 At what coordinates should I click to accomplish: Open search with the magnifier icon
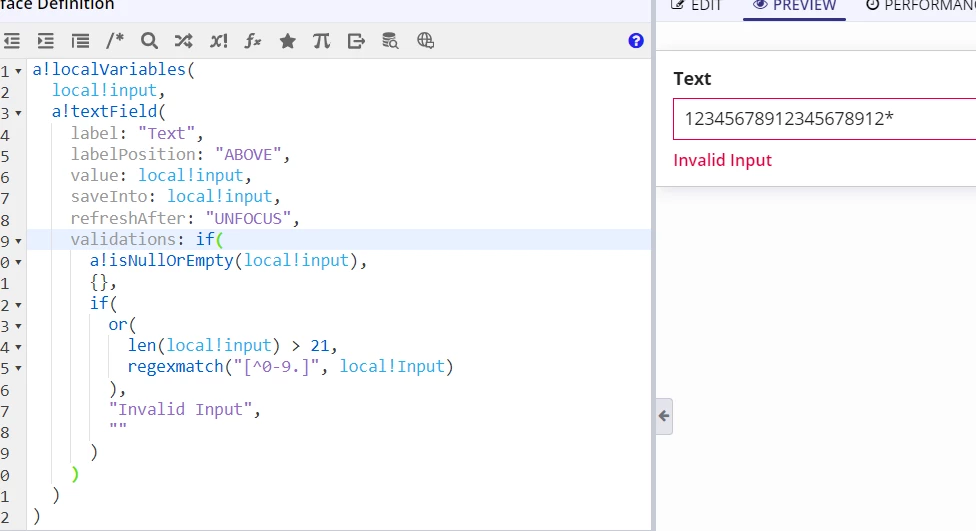coord(149,41)
